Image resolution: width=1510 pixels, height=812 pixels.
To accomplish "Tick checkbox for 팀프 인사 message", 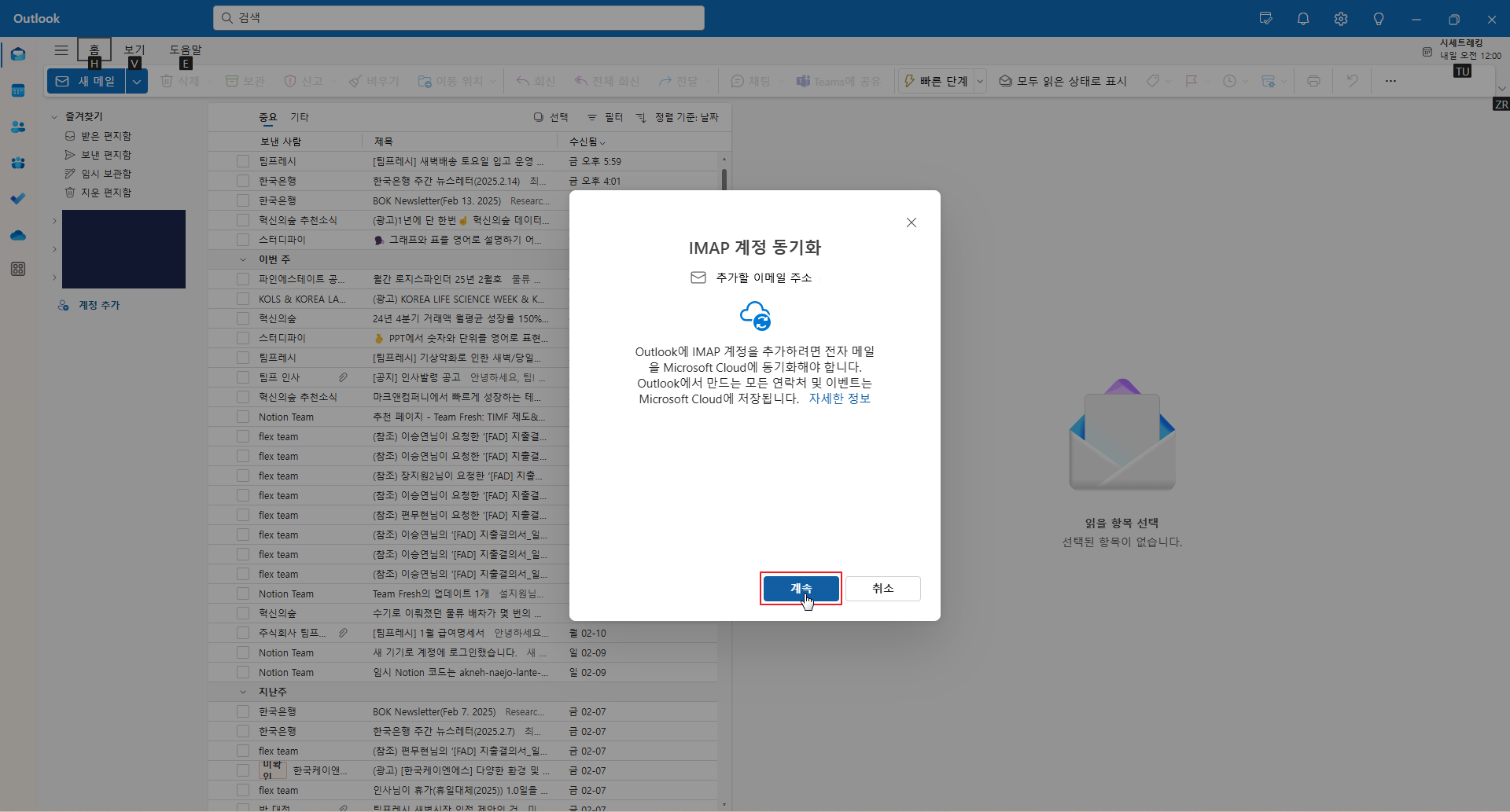I will point(243,377).
